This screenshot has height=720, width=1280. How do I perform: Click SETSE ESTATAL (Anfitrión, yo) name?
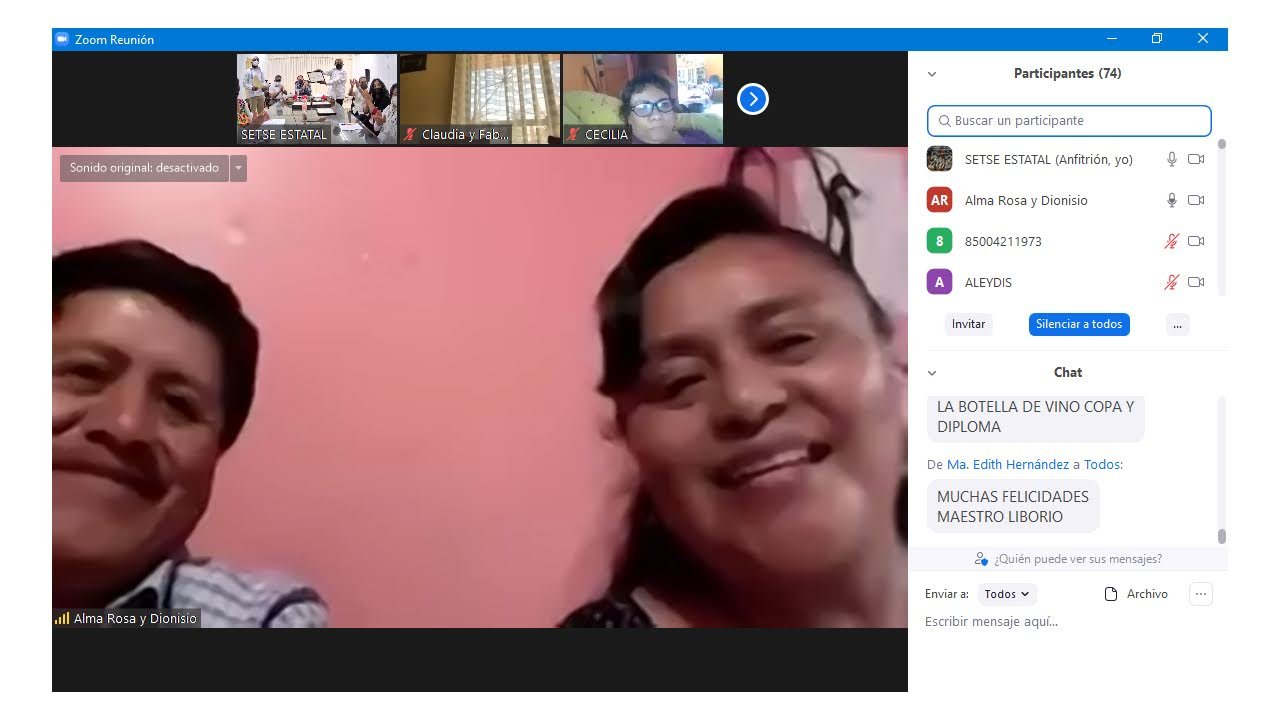[1048, 159]
